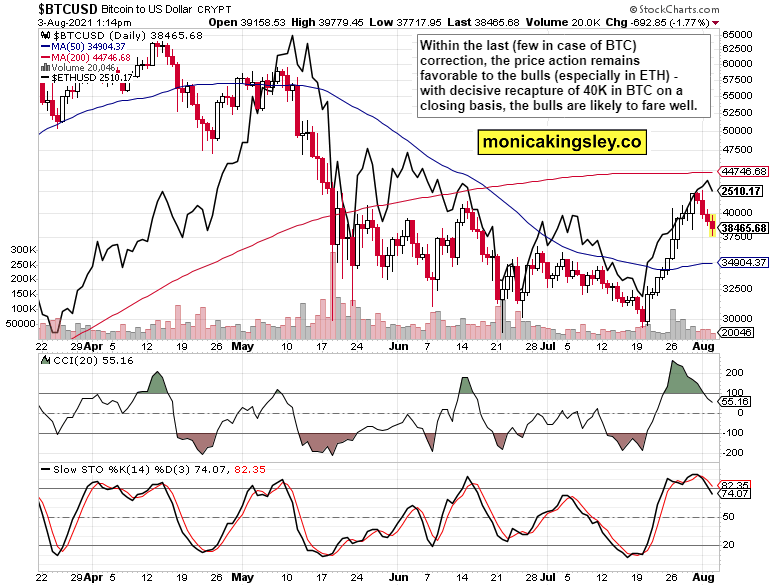The image size is (775, 588).
Task: Click the StockCharts.com copyright icon
Action: tap(633, 9)
